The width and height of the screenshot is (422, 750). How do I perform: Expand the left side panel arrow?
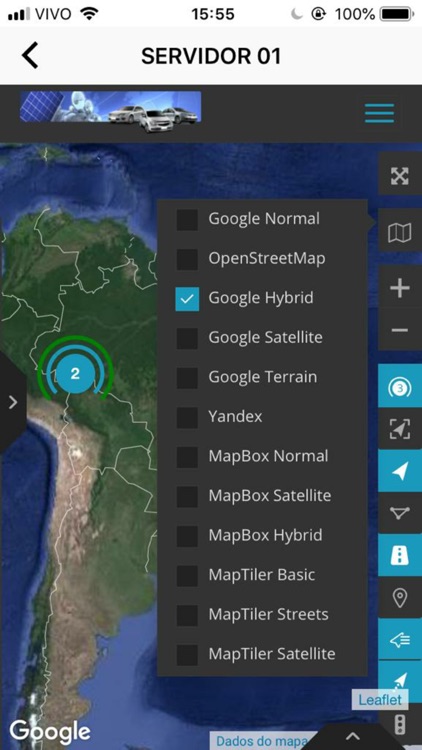[12, 402]
